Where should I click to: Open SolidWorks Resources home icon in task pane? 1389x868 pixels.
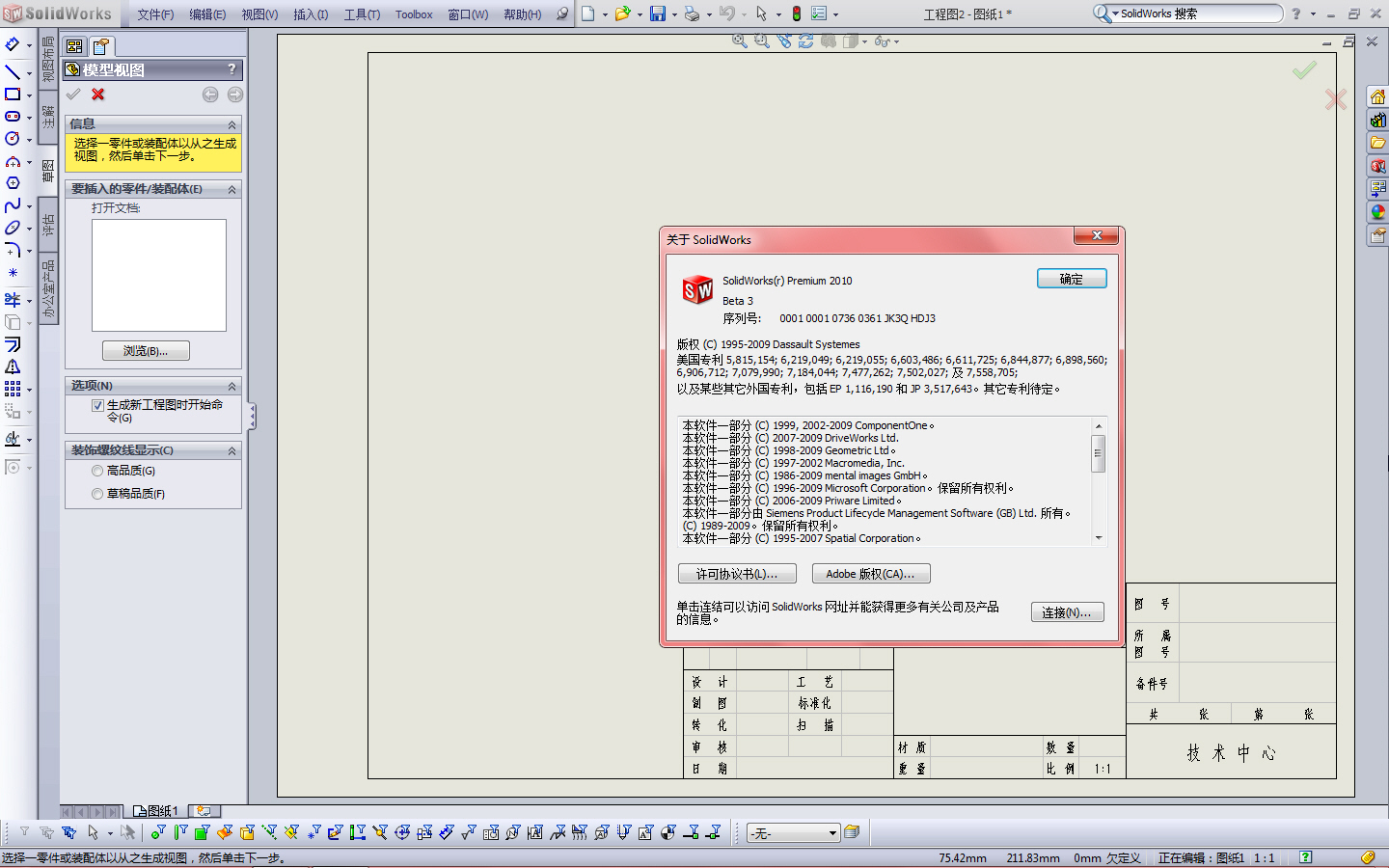click(x=1377, y=96)
